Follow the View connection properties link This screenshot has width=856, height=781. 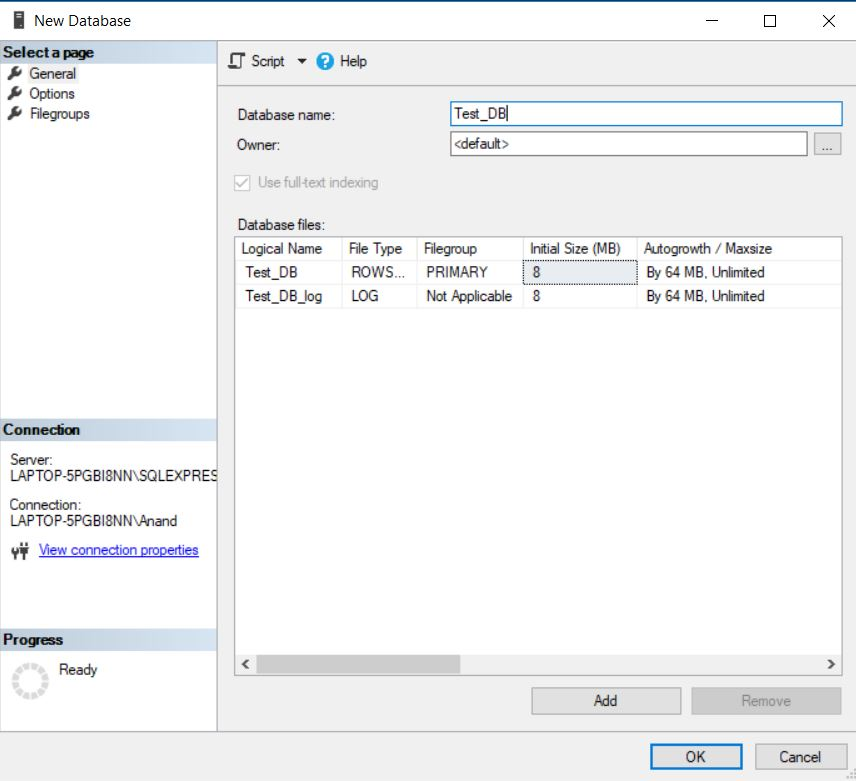click(x=119, y=550)
